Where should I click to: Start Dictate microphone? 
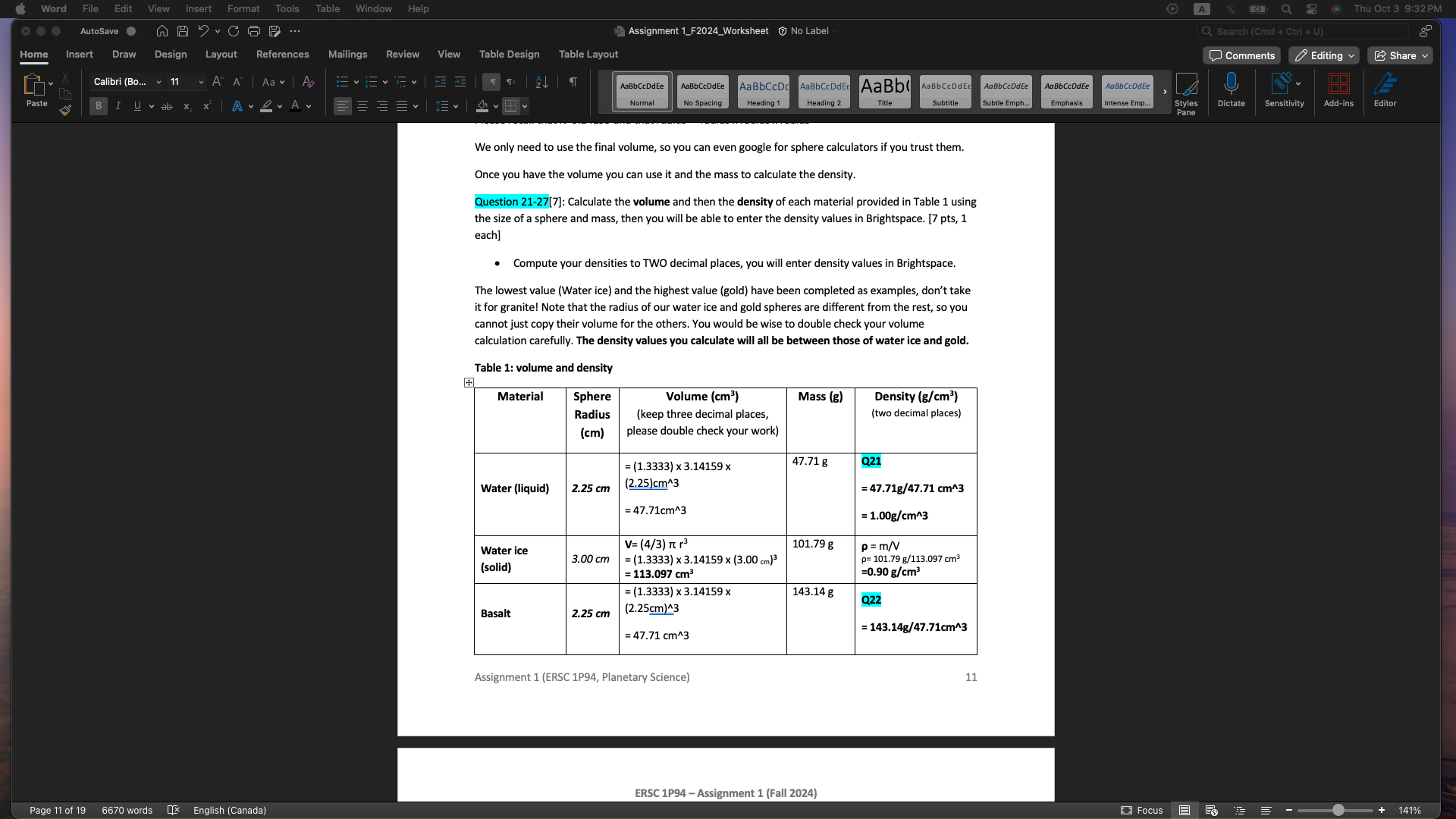1232,90
